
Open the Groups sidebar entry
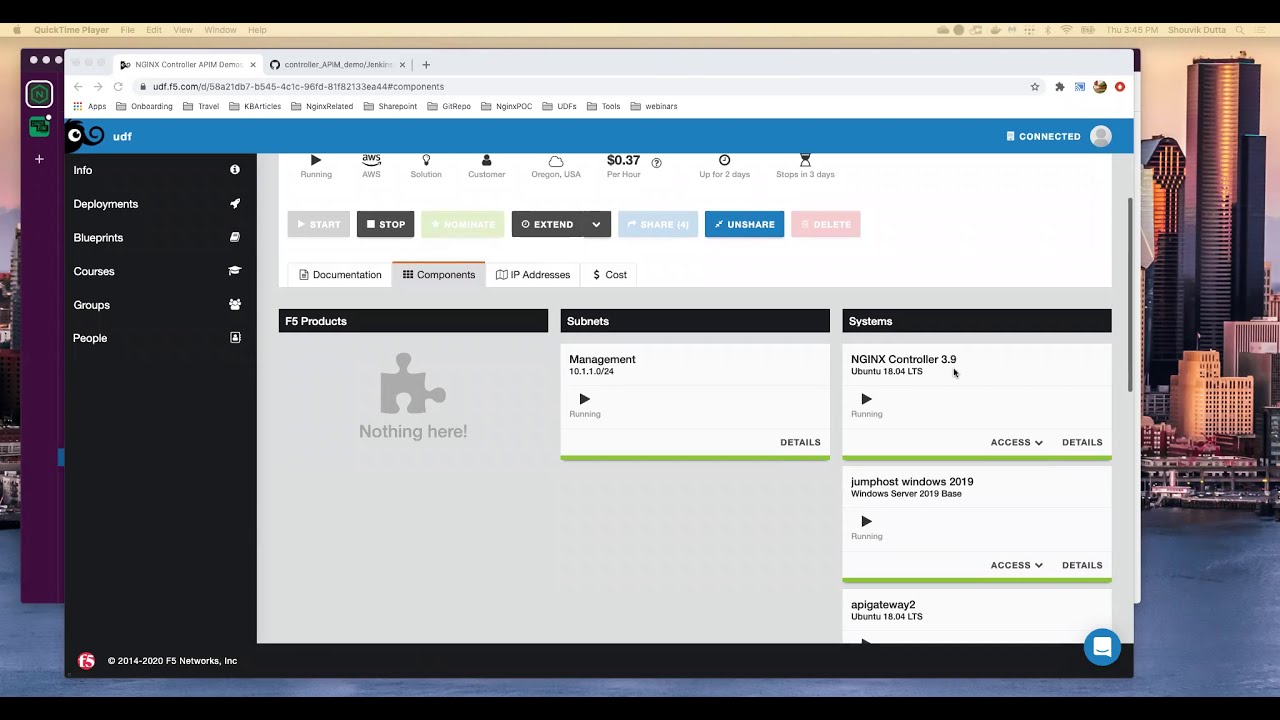(x=91, y=305)
